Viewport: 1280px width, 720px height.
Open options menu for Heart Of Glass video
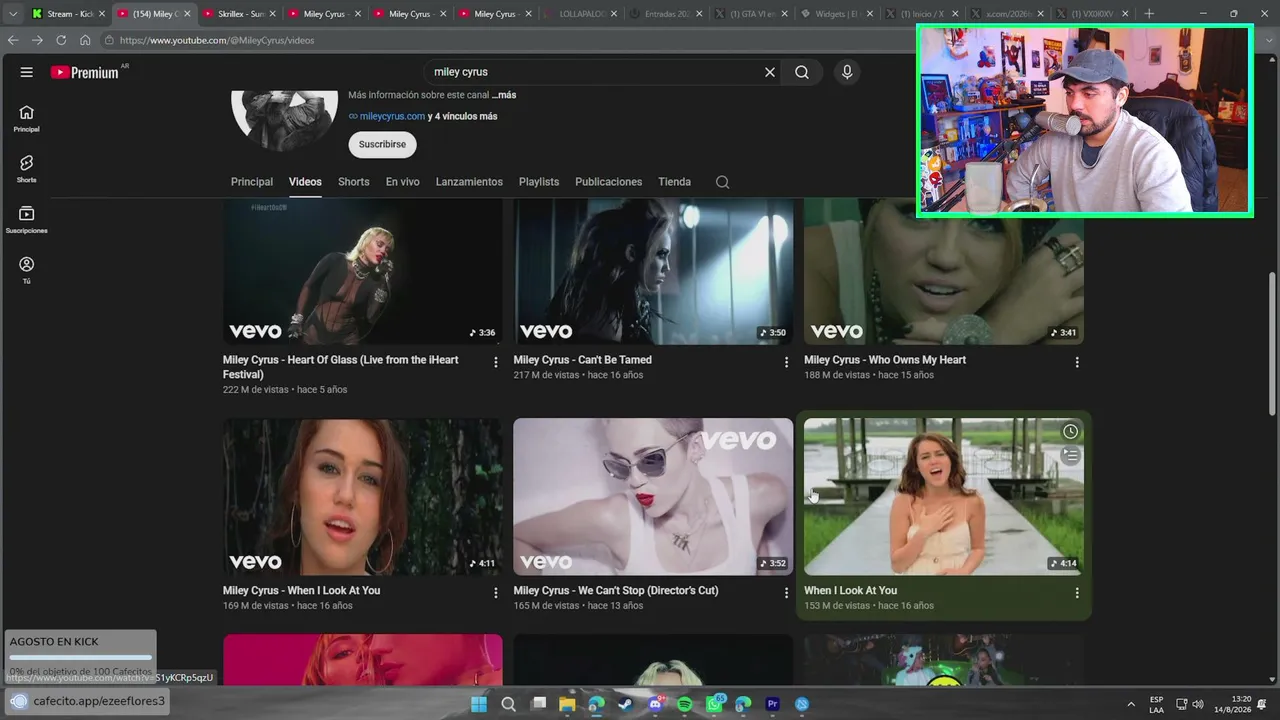(x=495, y=362)
